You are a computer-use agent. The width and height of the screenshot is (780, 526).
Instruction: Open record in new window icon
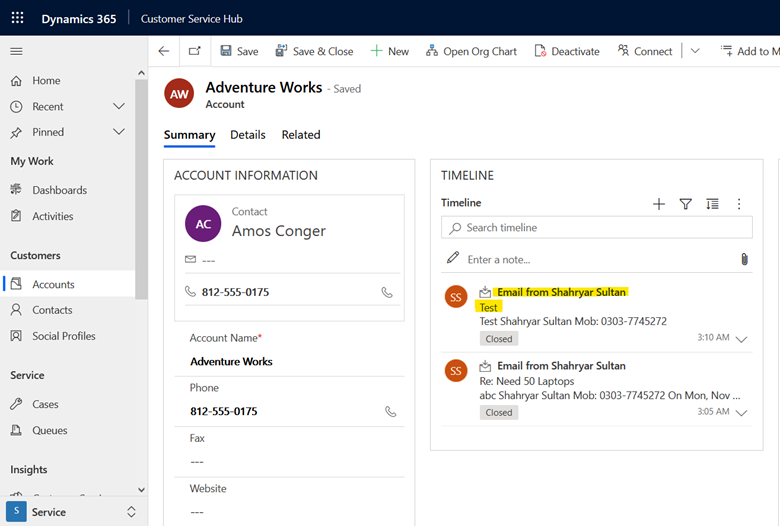[x=195, y=51]
